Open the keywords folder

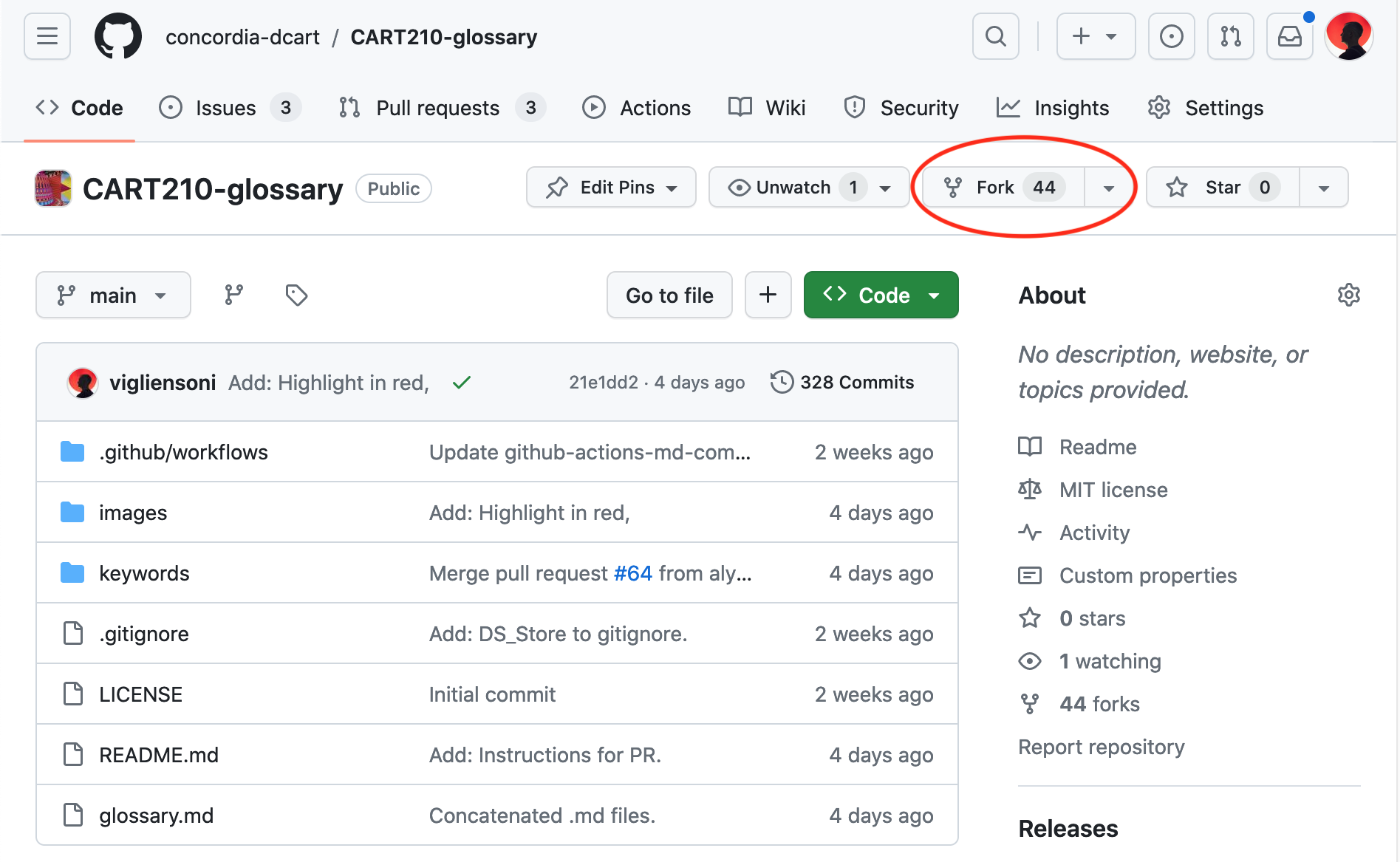click(x=144, y=573)
